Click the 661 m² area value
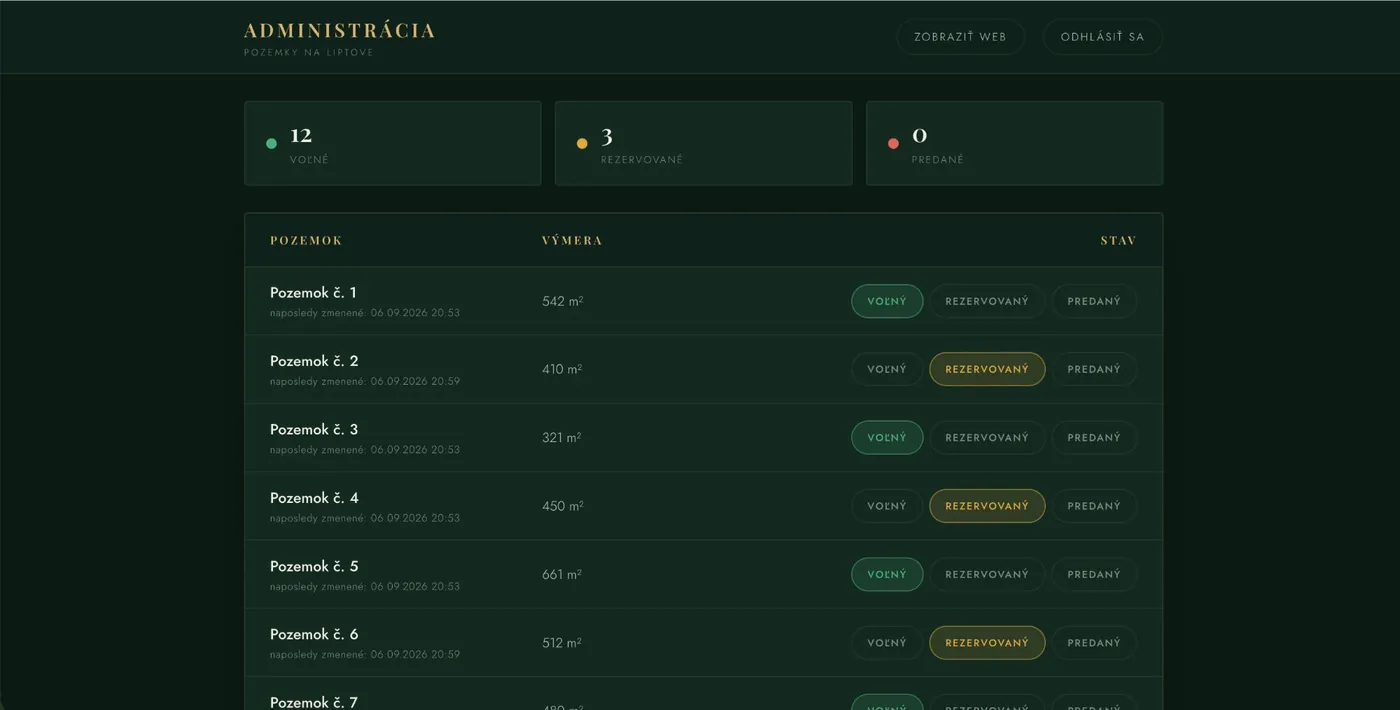Viewport: 1400px width, 710px height. (x=562, y=574)
